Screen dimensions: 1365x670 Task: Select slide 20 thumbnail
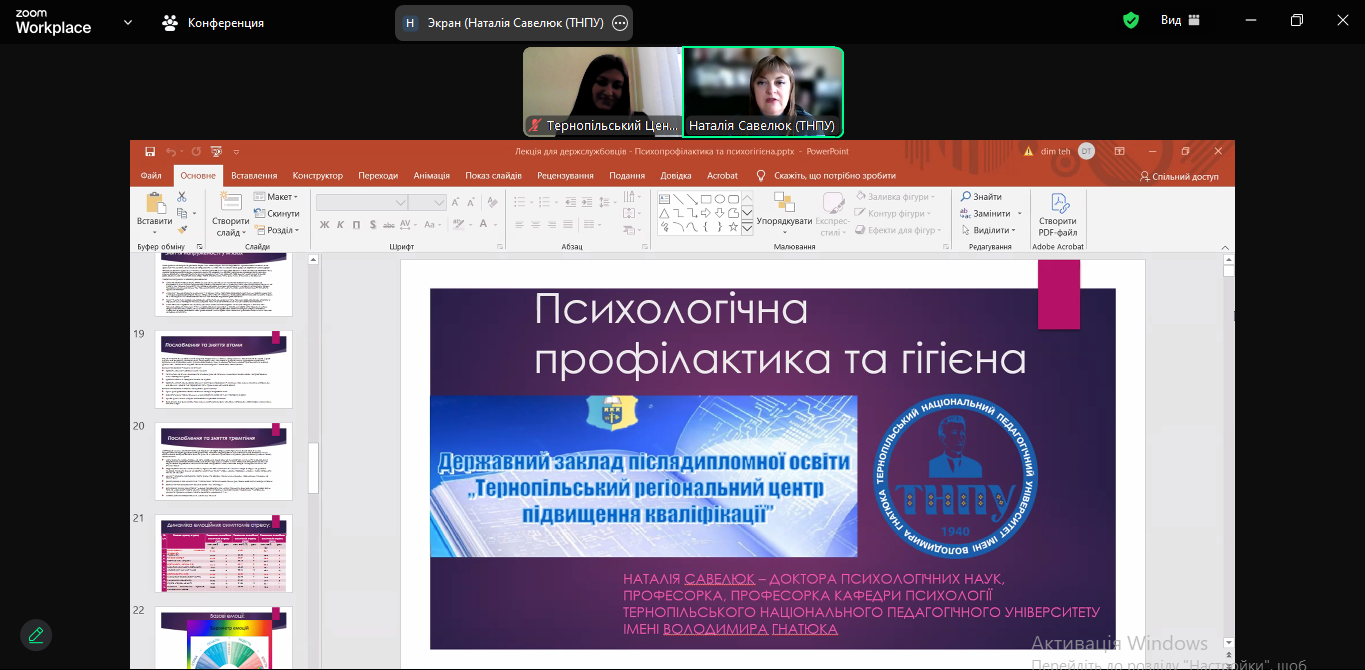pyautogui.click(x=223, y=461)
